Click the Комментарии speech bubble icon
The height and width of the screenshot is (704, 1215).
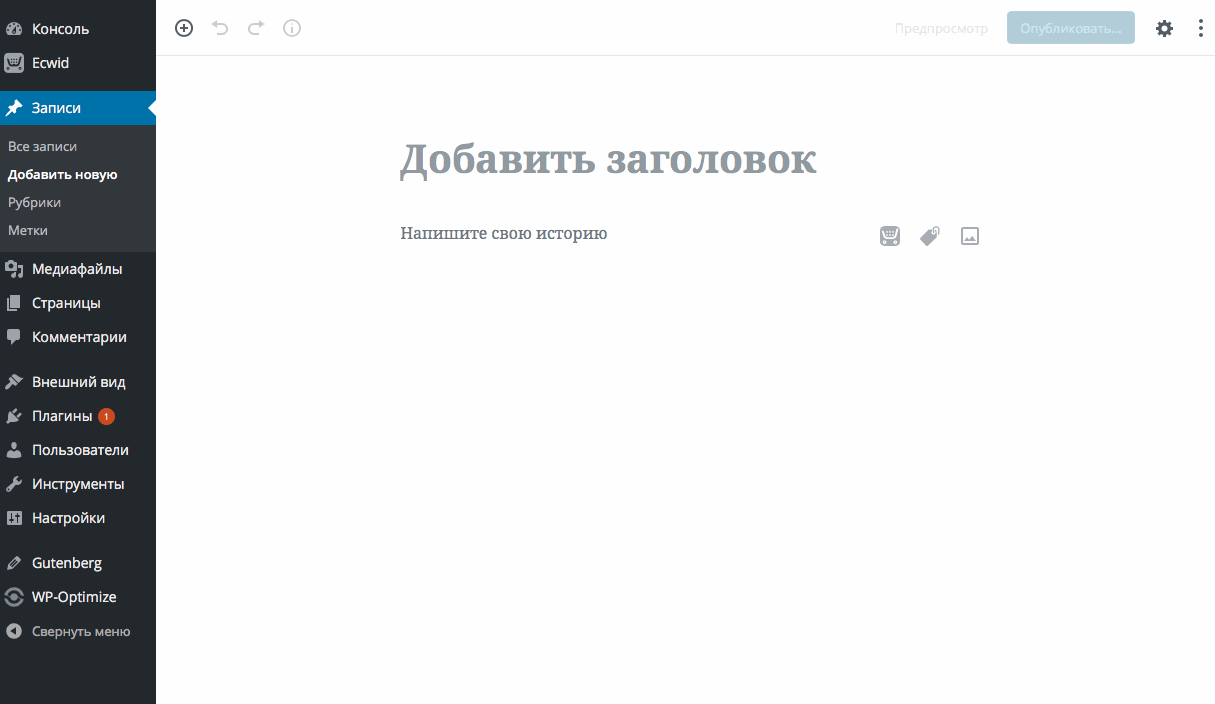click(14, 337)
